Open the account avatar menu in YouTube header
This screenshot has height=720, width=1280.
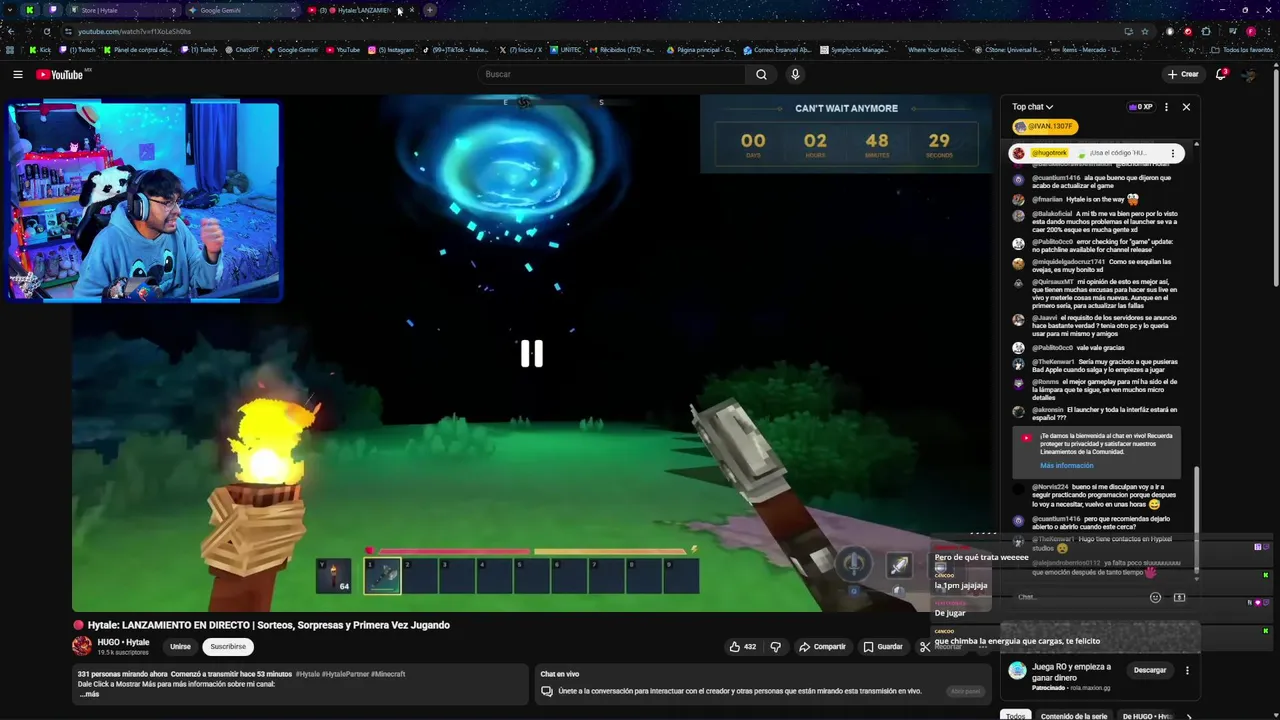click(x=1248, y=74)
